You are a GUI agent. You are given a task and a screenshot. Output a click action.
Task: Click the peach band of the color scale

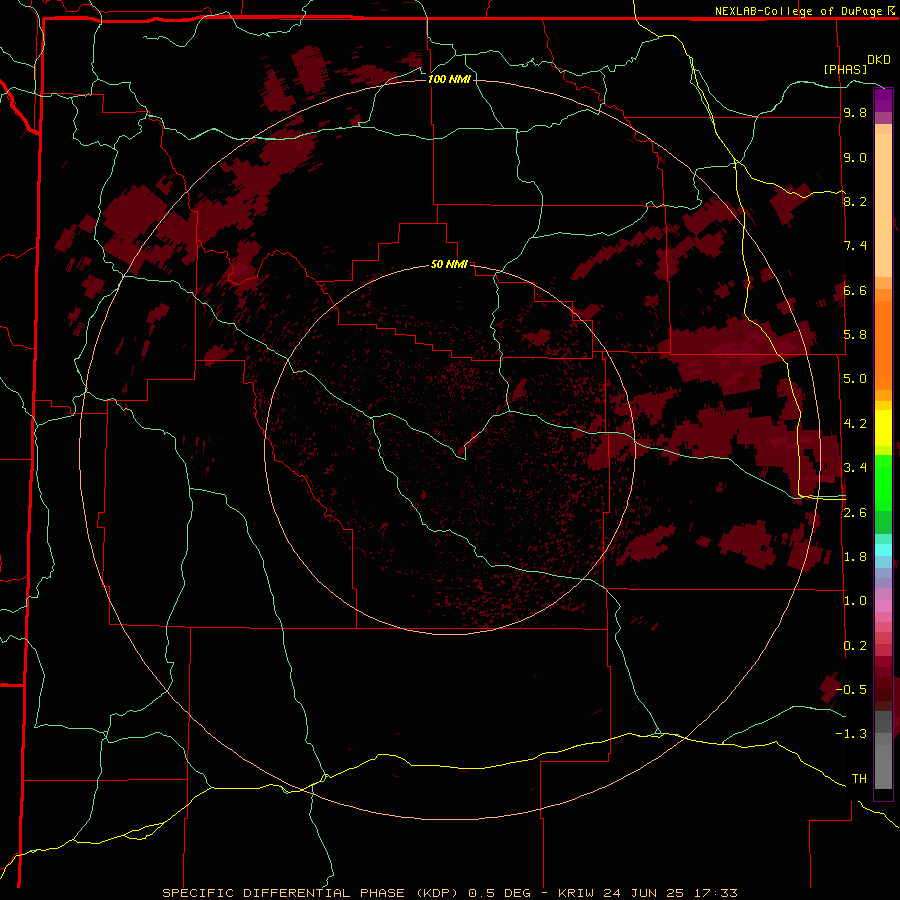pos(883,201)
